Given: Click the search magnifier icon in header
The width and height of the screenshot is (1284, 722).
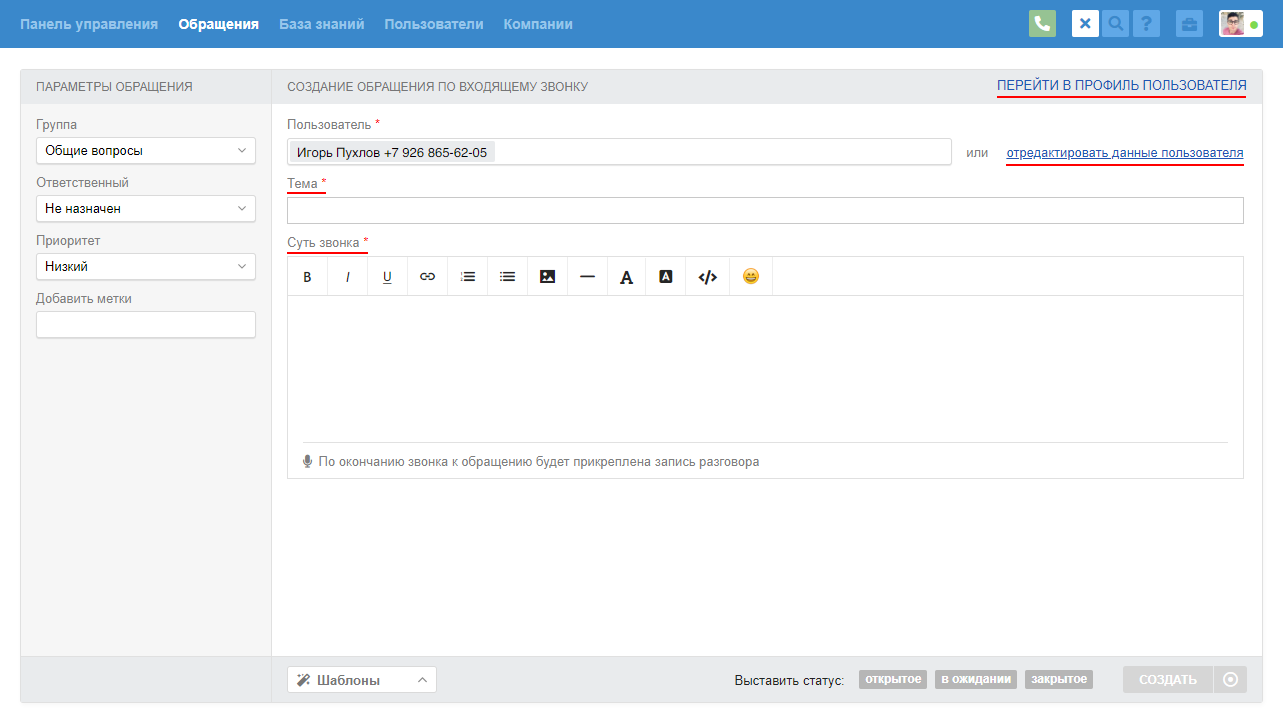Looking at the screenshot, I should point(1115,24).
